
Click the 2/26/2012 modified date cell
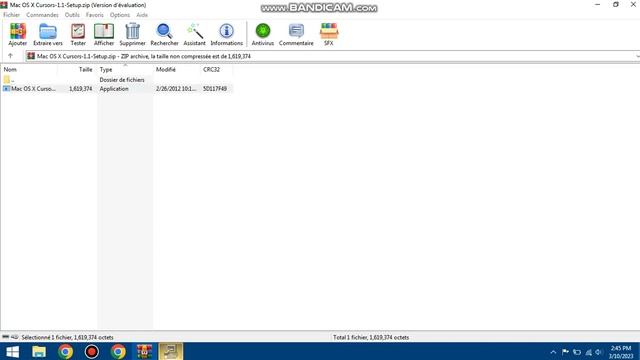tap(176, 89)
